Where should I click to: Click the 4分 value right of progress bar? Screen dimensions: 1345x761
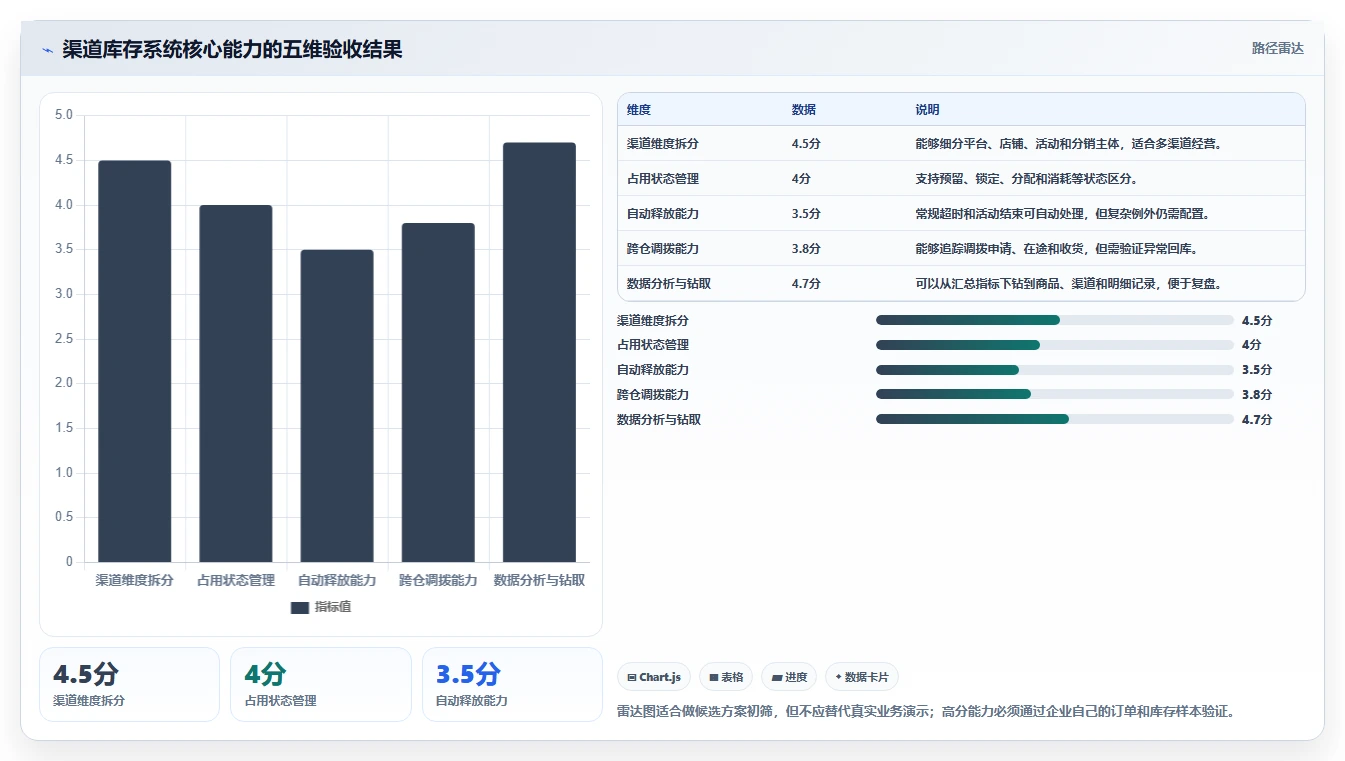tap(1252, 345)
